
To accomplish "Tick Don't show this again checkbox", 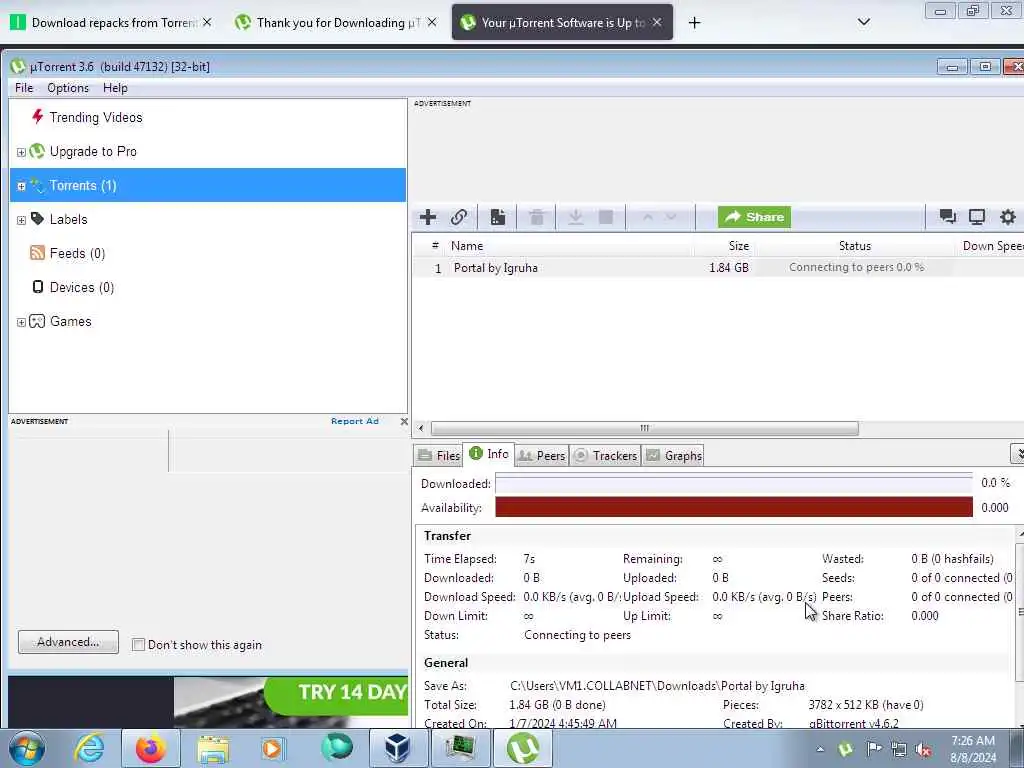I will (x=138, y=645).
